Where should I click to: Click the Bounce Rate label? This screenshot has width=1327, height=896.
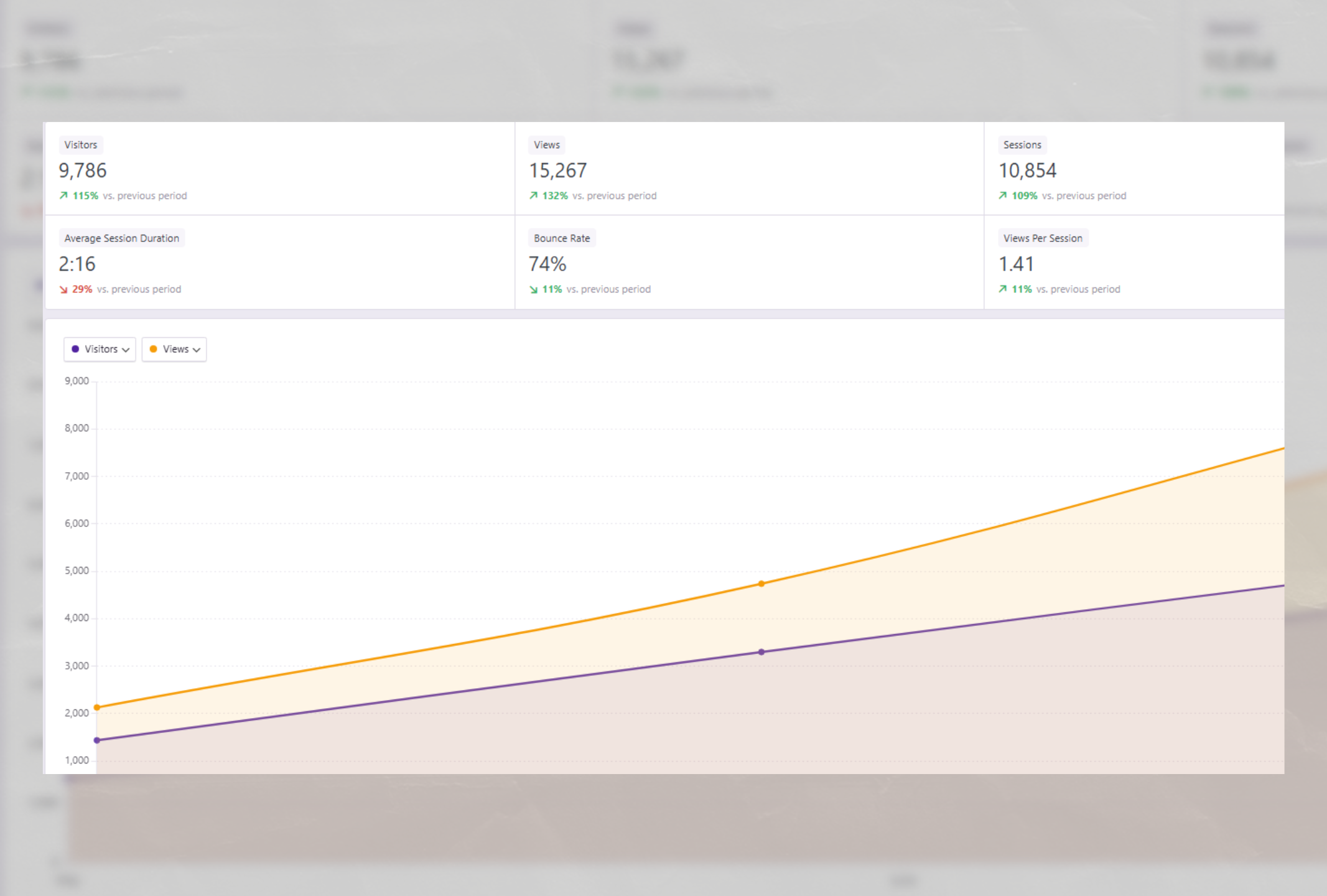tap(561, 238)
